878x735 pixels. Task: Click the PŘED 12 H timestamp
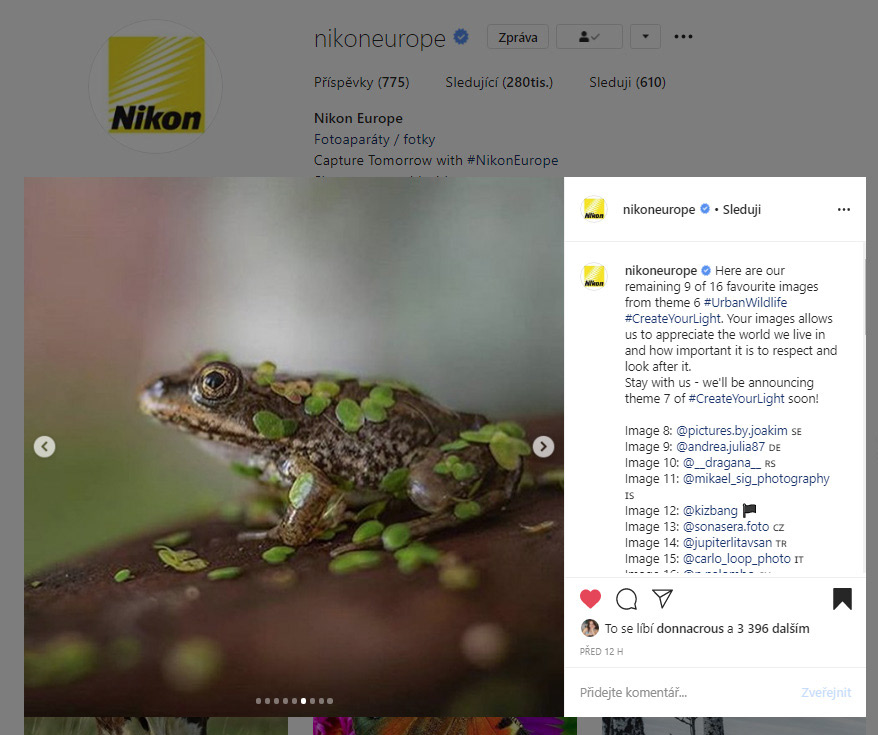(601, 652)
